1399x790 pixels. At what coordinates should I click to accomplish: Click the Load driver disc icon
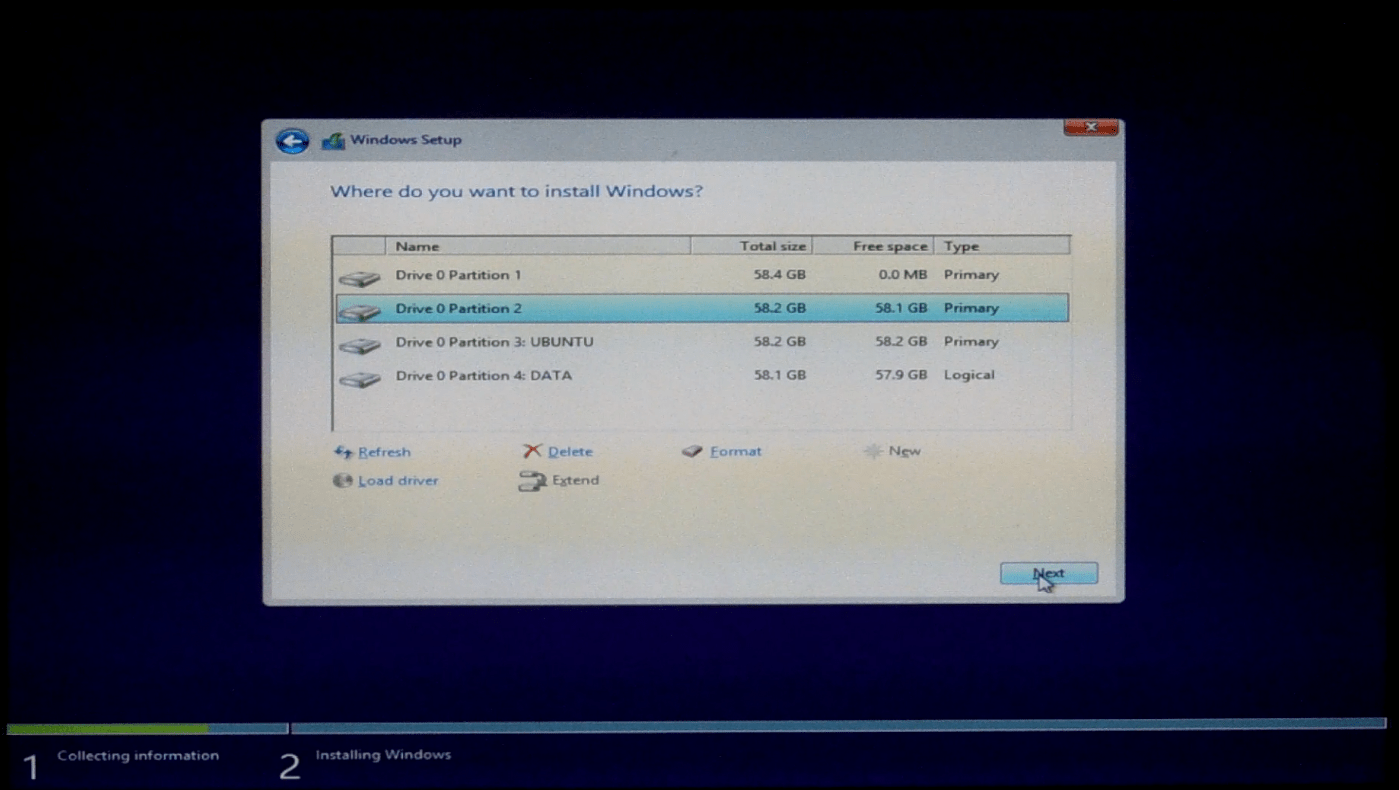[343, 481]
